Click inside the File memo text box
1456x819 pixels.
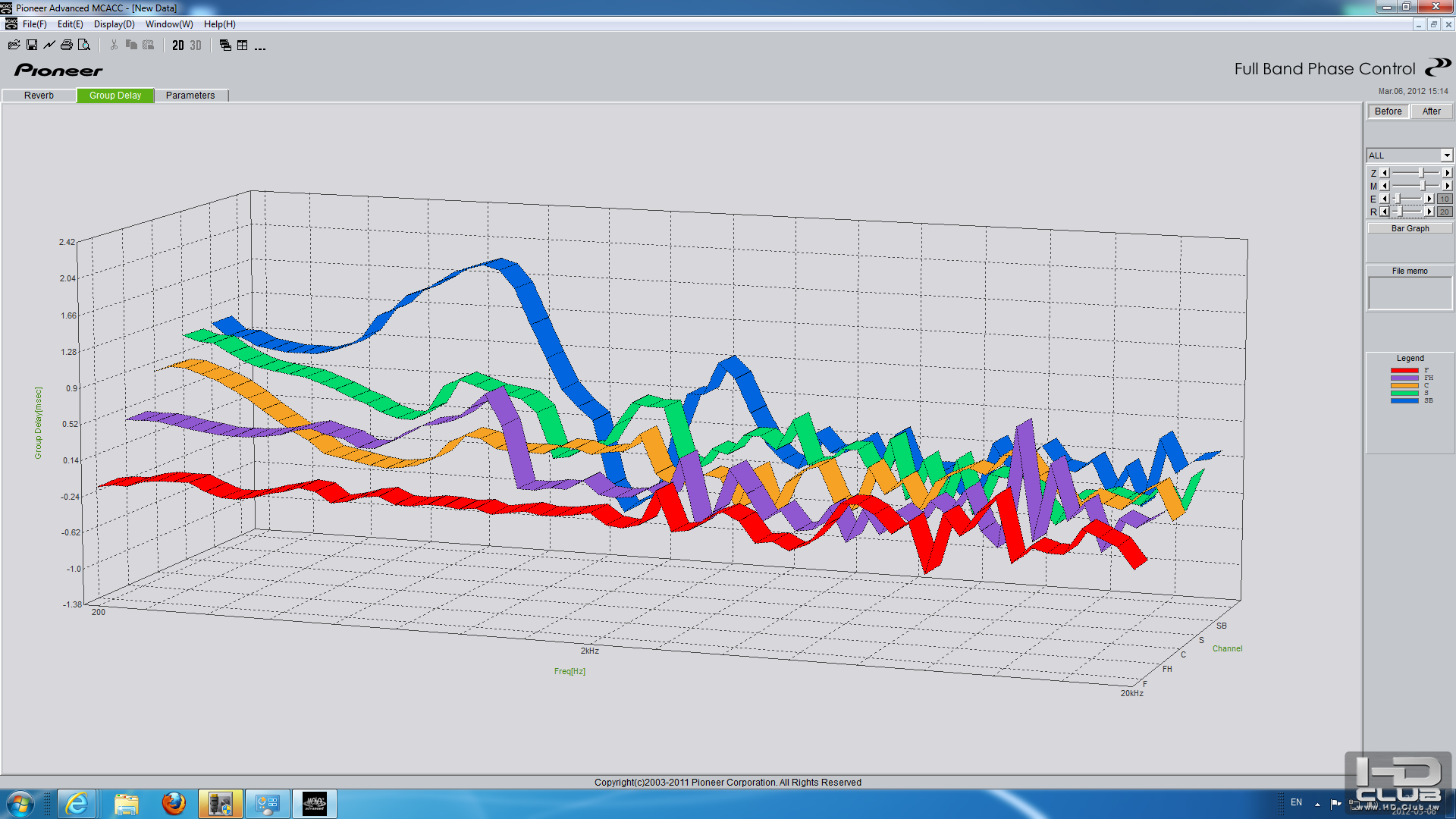click(x=1410, y=293)
